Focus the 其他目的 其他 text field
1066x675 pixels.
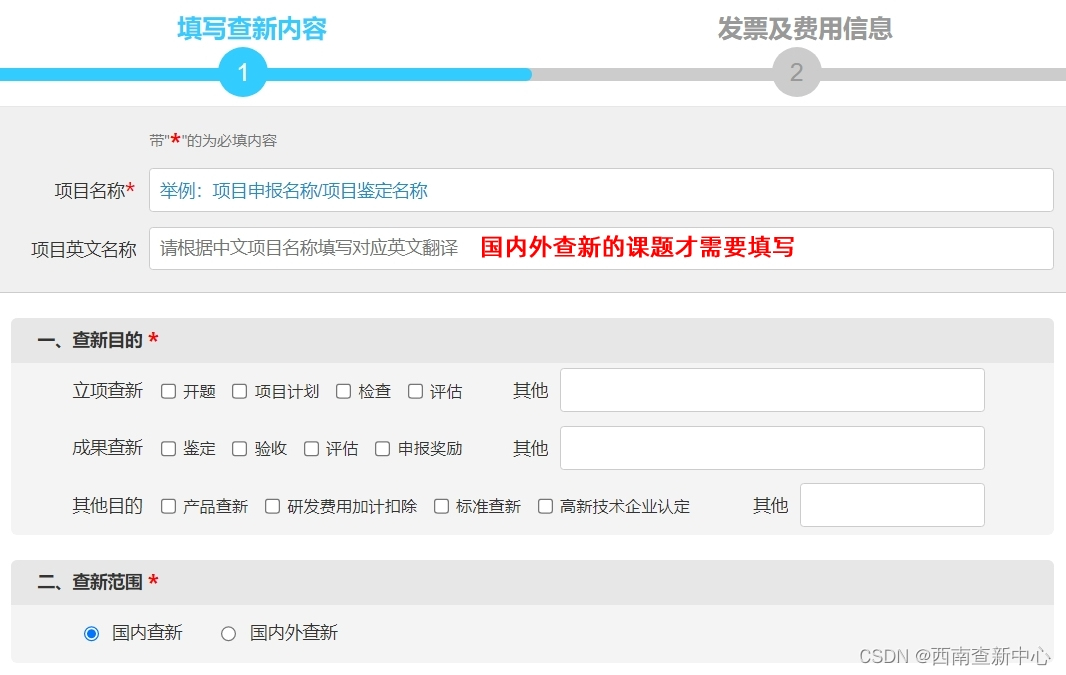[x=892, y=505]
